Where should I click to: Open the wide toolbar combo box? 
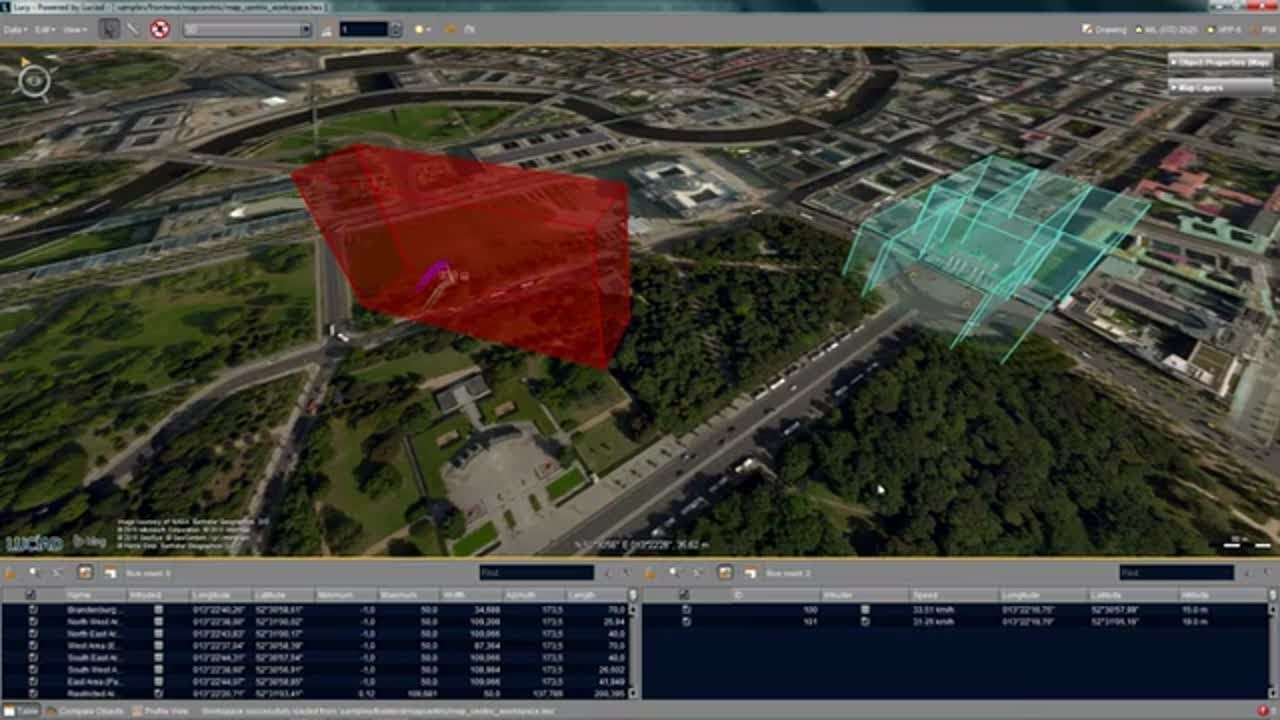(x=248, y=30)
